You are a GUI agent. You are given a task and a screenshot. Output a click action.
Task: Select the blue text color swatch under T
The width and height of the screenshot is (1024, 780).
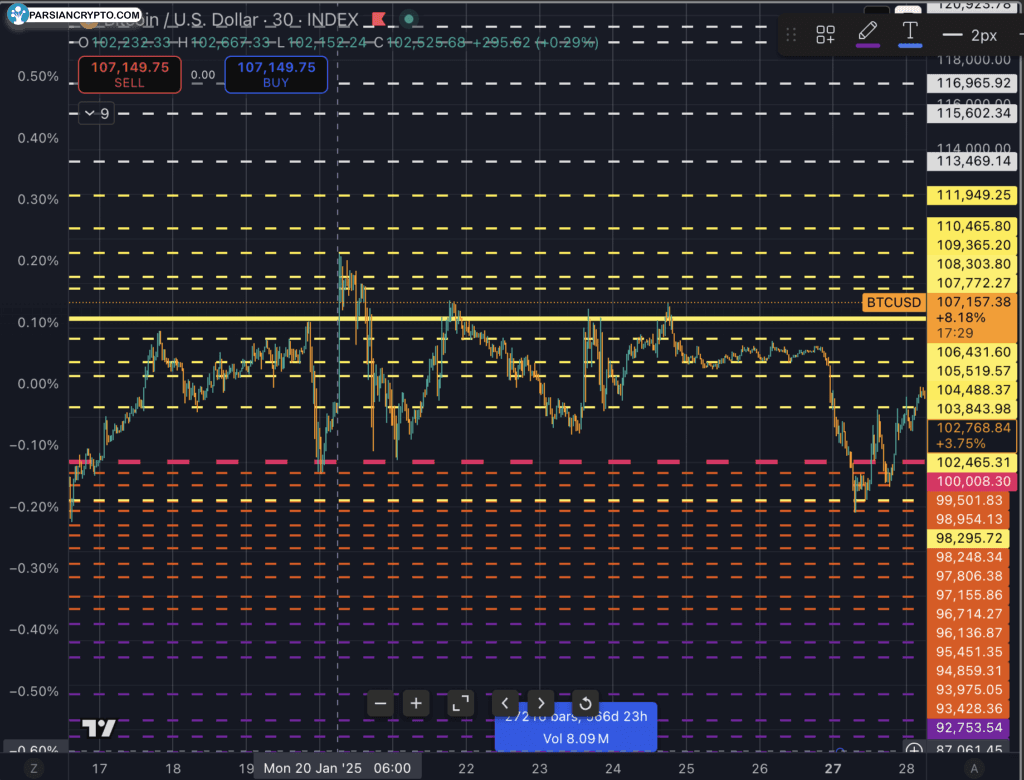pos(910,46)
